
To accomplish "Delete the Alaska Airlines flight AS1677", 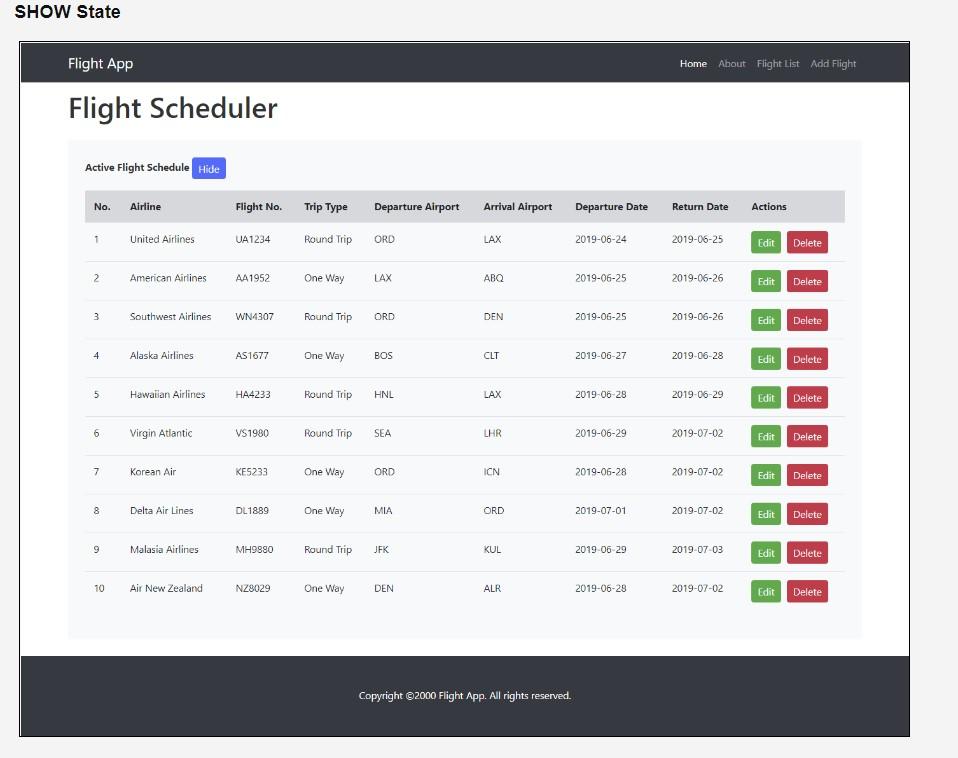I will [807, 358].
